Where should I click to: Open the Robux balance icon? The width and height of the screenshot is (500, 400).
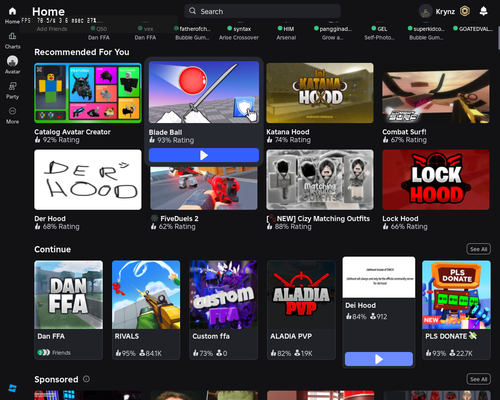(465, 11)
